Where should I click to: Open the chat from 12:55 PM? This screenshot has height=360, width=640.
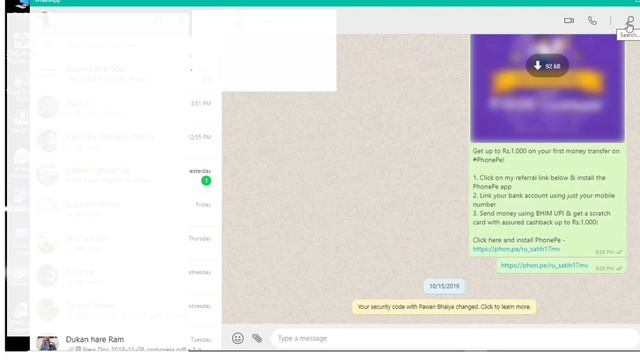point(126,141)
